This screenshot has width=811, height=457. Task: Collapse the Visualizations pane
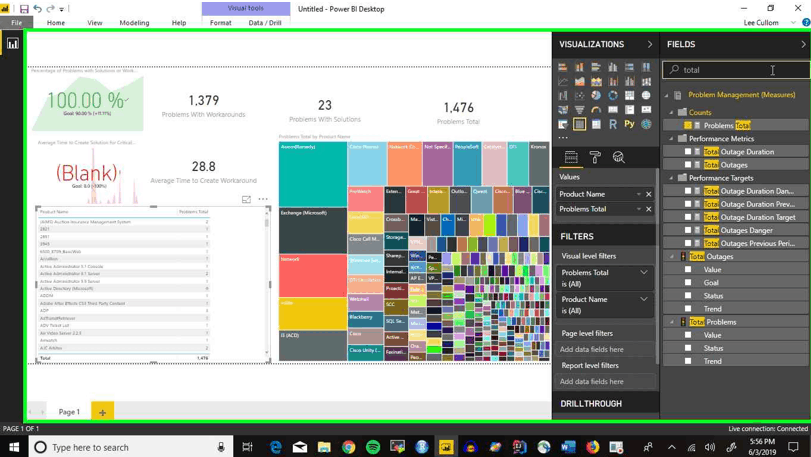[x=650, y=44]
